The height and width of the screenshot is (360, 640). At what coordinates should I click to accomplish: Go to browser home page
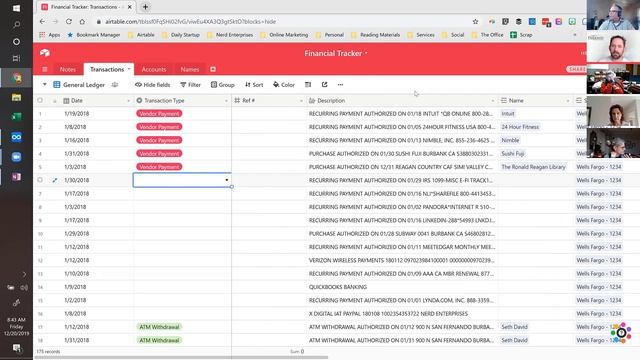(82, 22)
